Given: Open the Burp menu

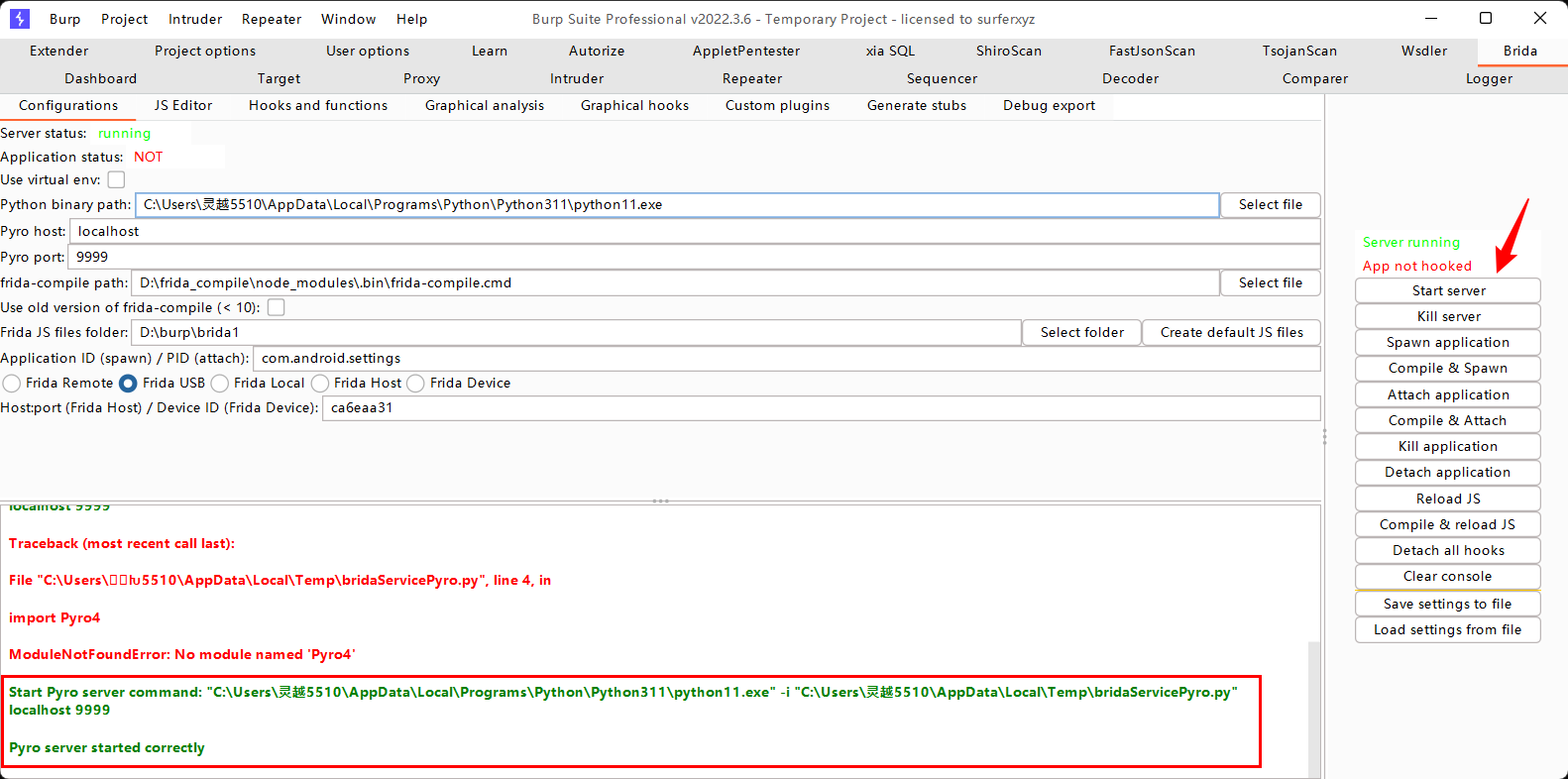Looking at the screenshot, I should coord(65,19).
